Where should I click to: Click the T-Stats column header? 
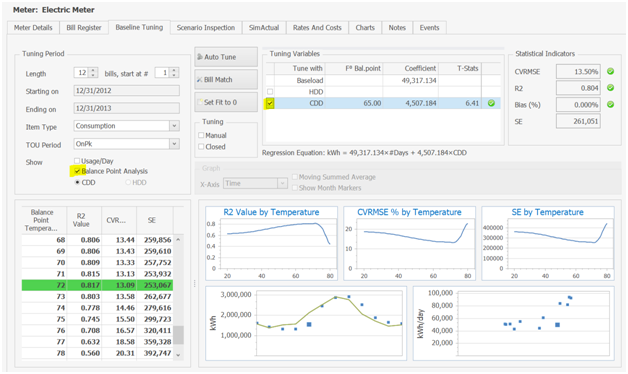click(x=460, y=68)
